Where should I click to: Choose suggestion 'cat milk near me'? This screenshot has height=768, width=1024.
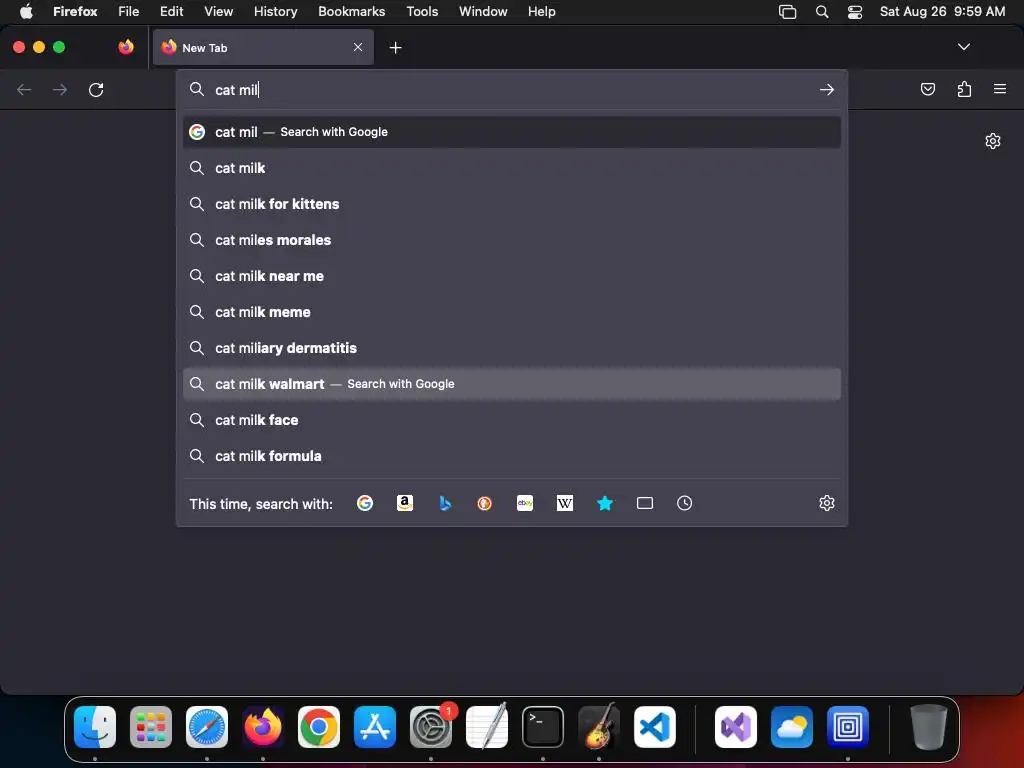point(512,276)
